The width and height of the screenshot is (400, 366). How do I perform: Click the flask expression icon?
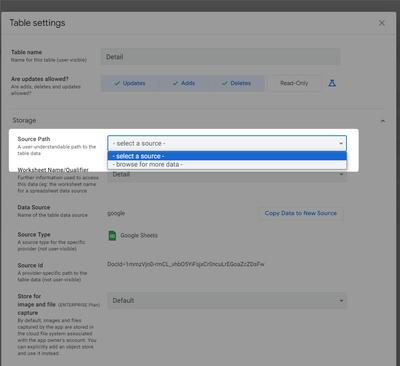[332, 83]
